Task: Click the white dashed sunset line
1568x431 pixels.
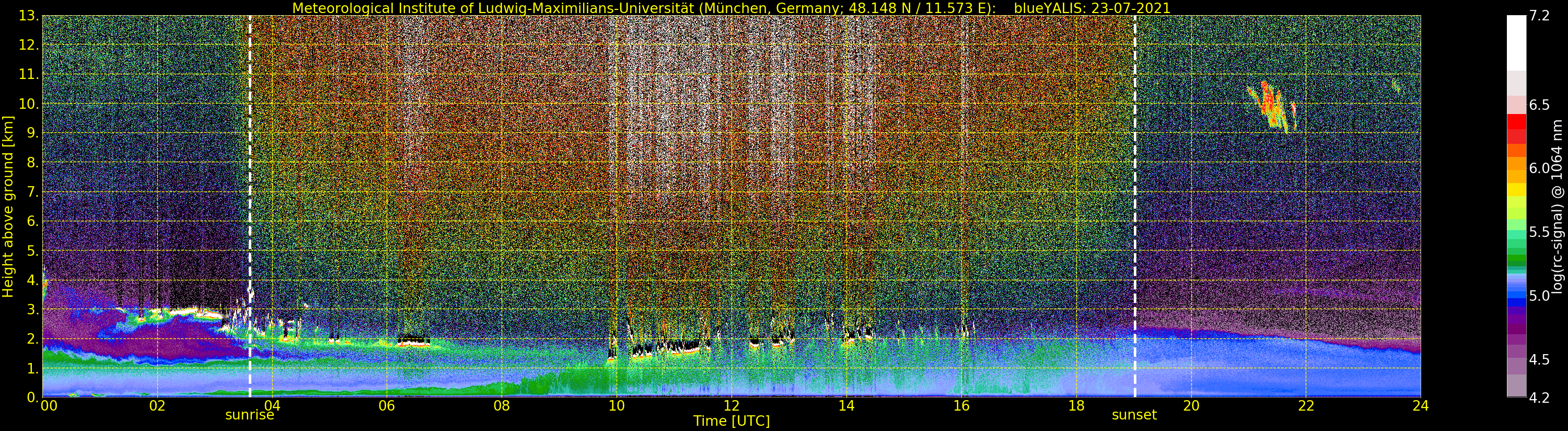Action: (x=1135, y=183)
